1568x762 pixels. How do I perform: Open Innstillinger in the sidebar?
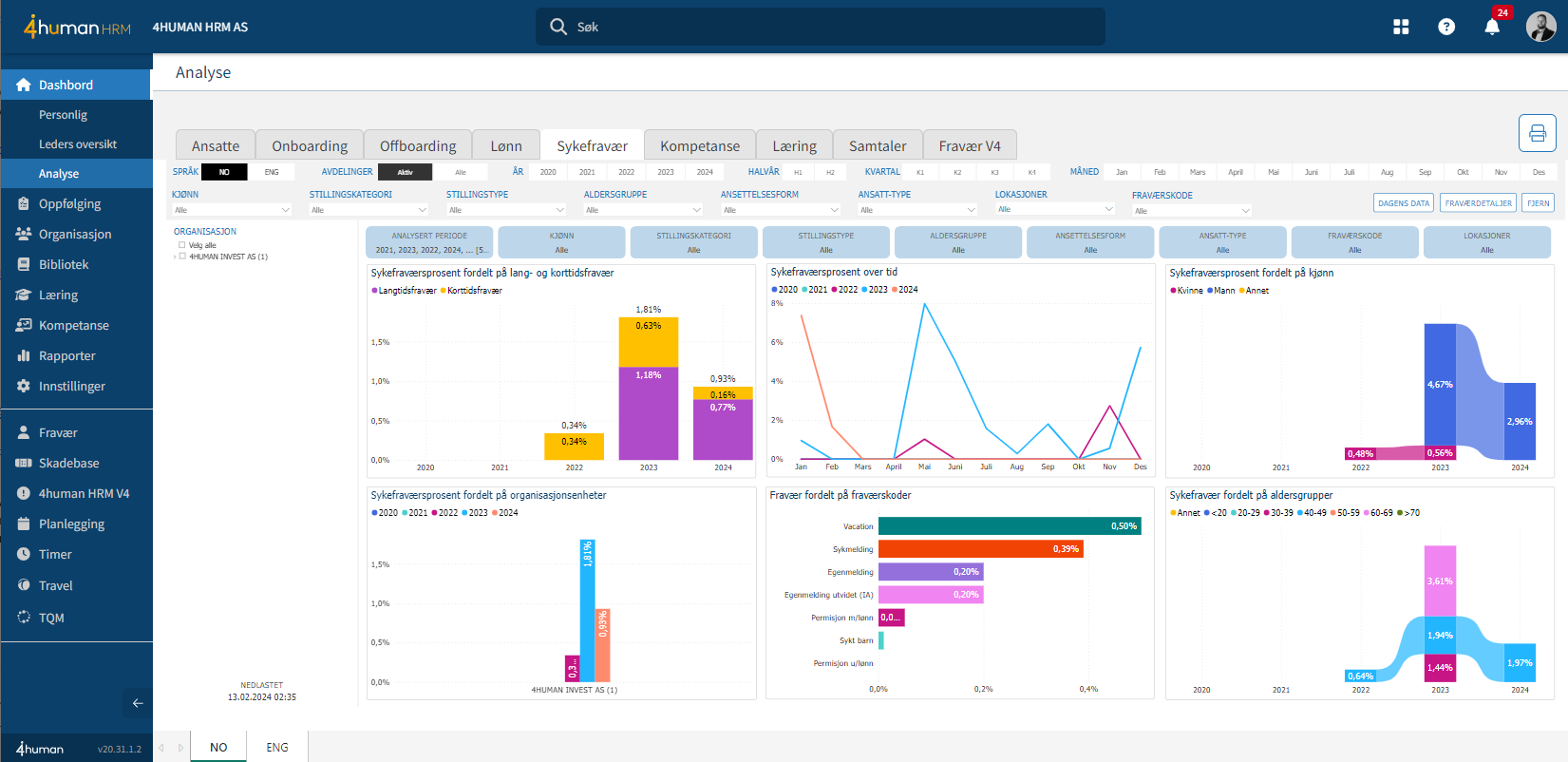[x=72, y=387]
